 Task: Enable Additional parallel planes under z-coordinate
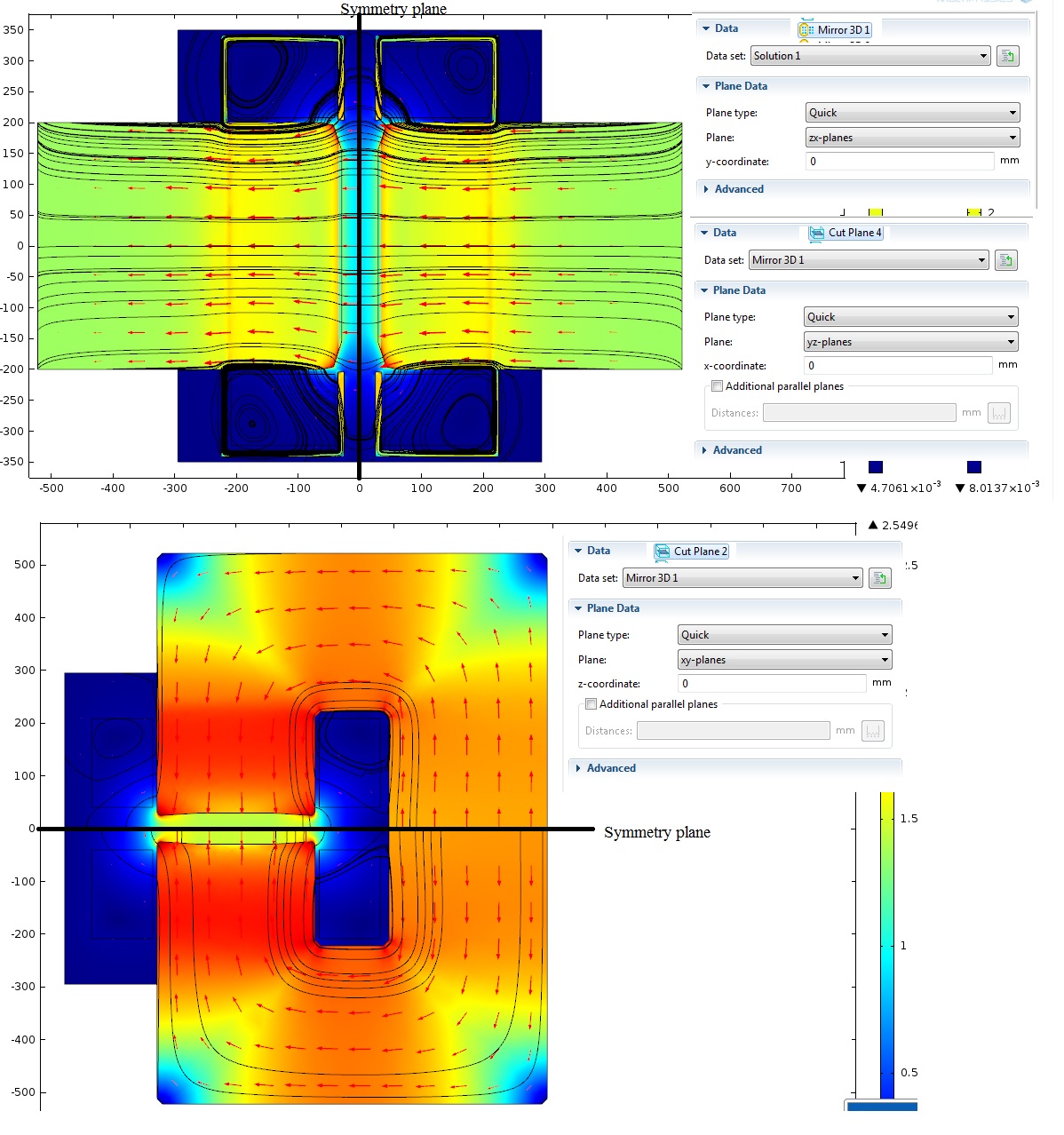(591, 704)
